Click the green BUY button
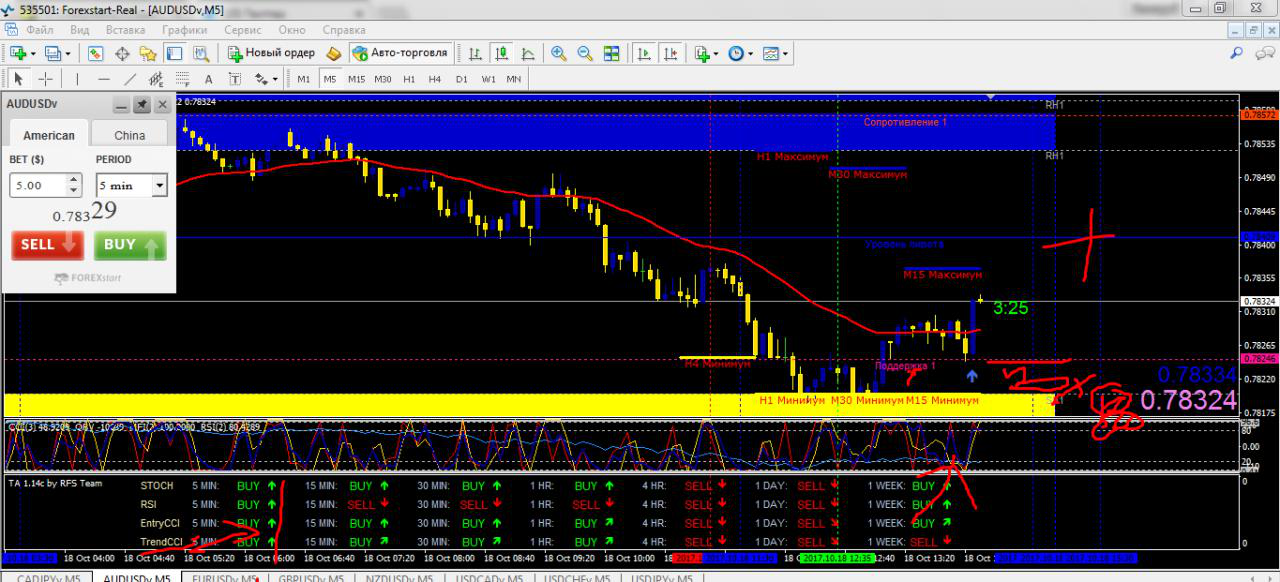The width and height of the screenshot is (1280, 582). pos(129,245)
